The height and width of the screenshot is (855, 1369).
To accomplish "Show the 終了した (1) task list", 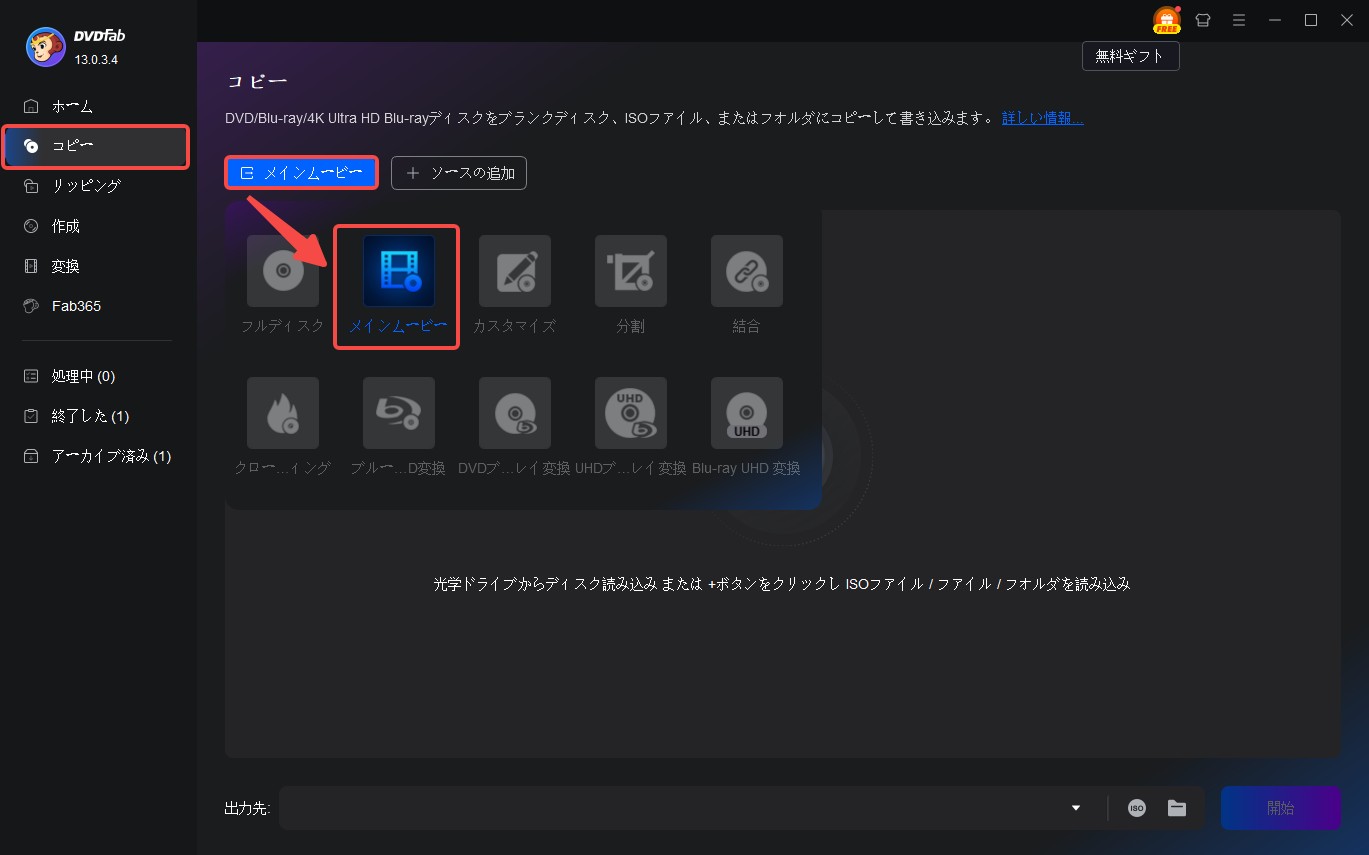I will 98,416.
